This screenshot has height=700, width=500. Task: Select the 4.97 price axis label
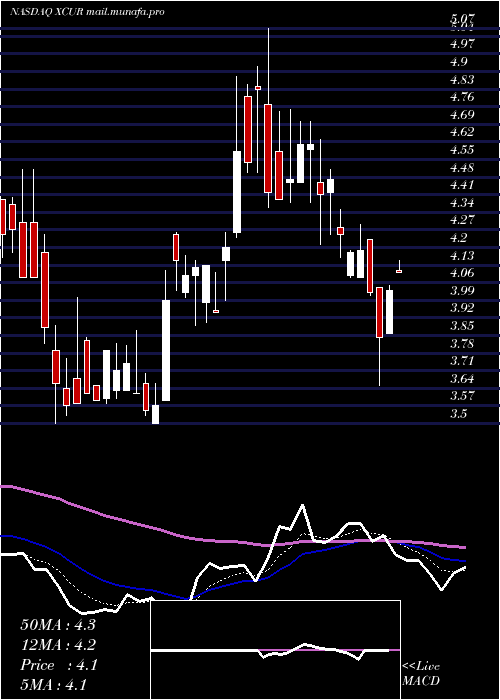point(464,44)
